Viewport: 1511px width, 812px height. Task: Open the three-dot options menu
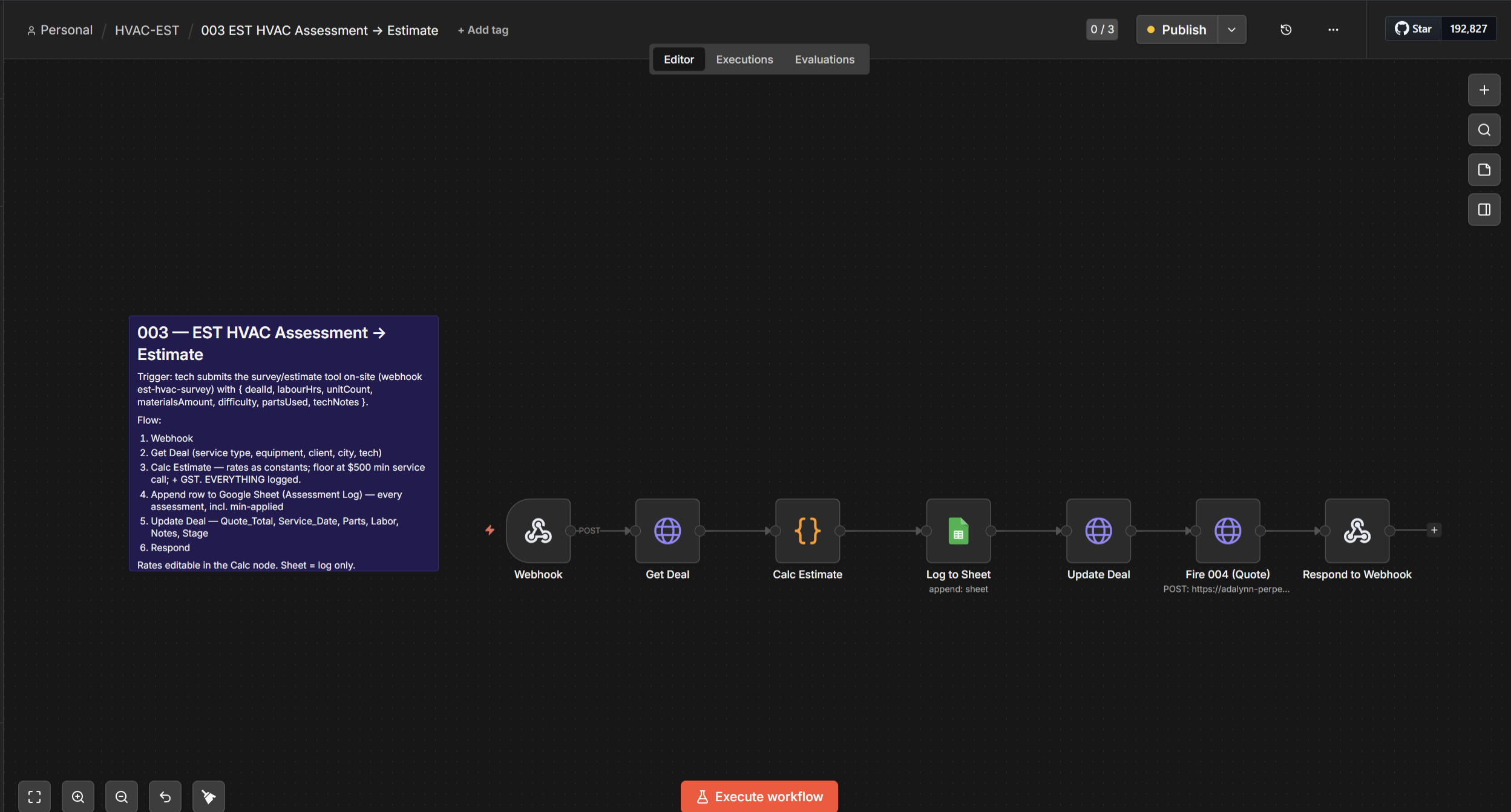(x=1333, y=30)
